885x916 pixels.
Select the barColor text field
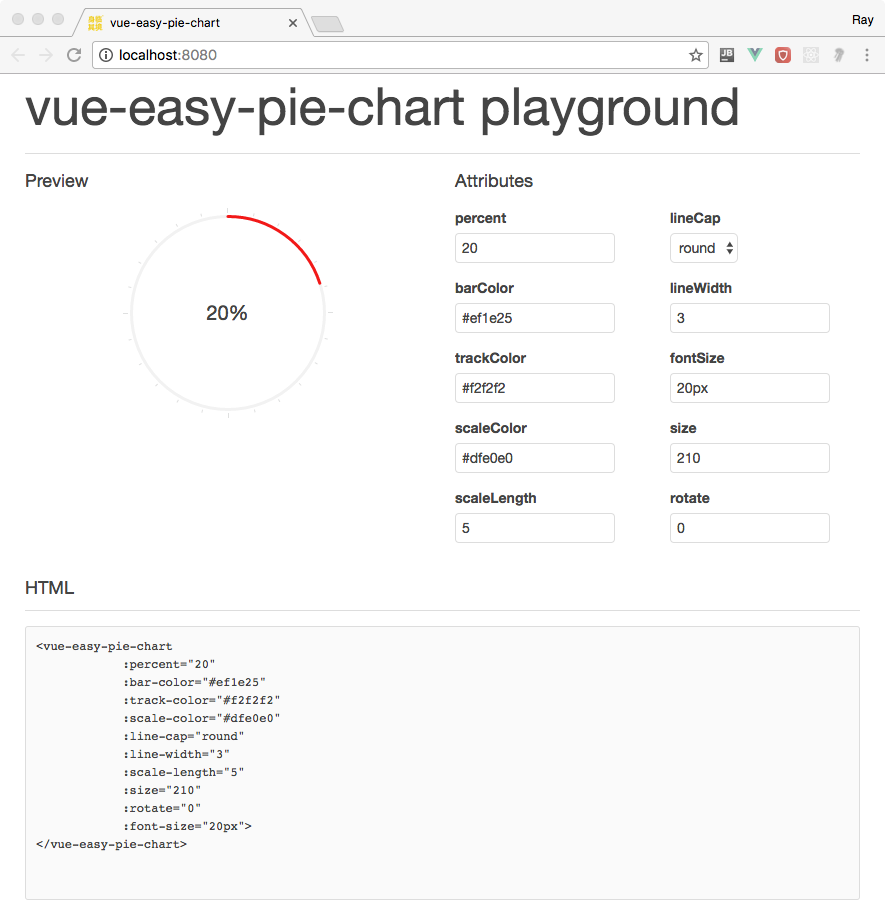pyautogui.click(x=534, y=318)
